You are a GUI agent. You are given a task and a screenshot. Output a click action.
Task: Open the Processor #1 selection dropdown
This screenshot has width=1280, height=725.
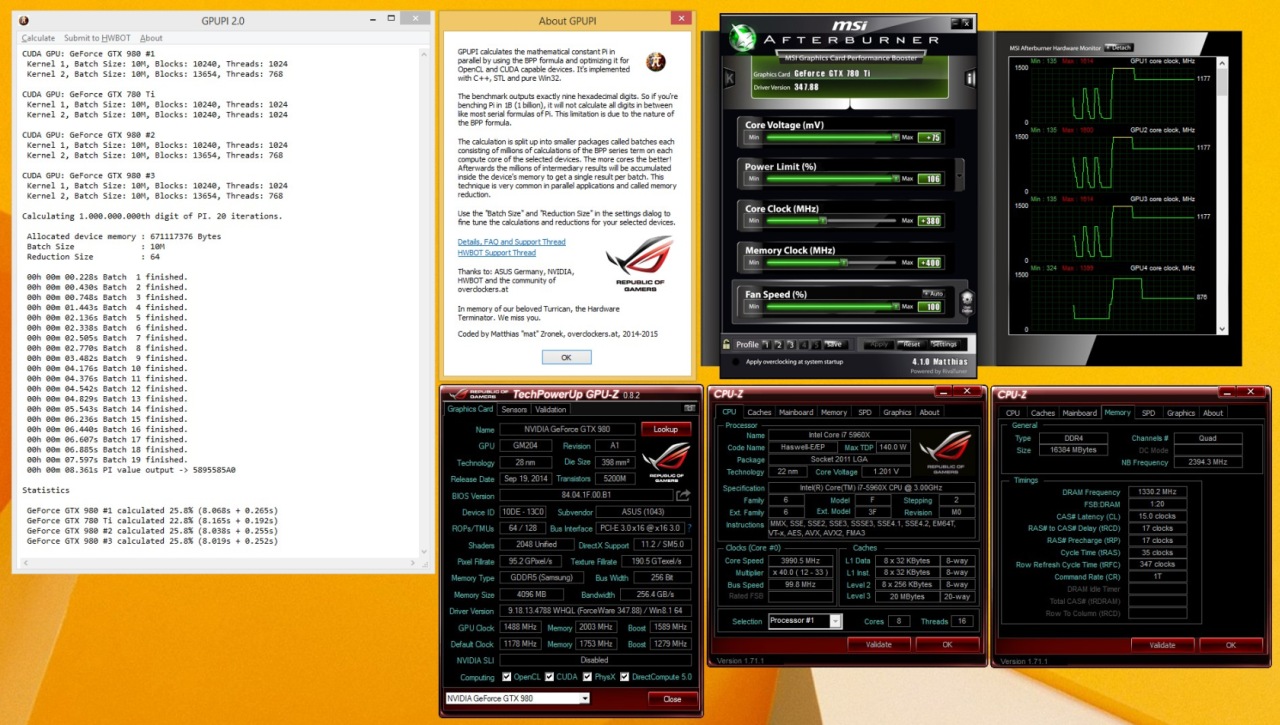click(x=805, y=621)
